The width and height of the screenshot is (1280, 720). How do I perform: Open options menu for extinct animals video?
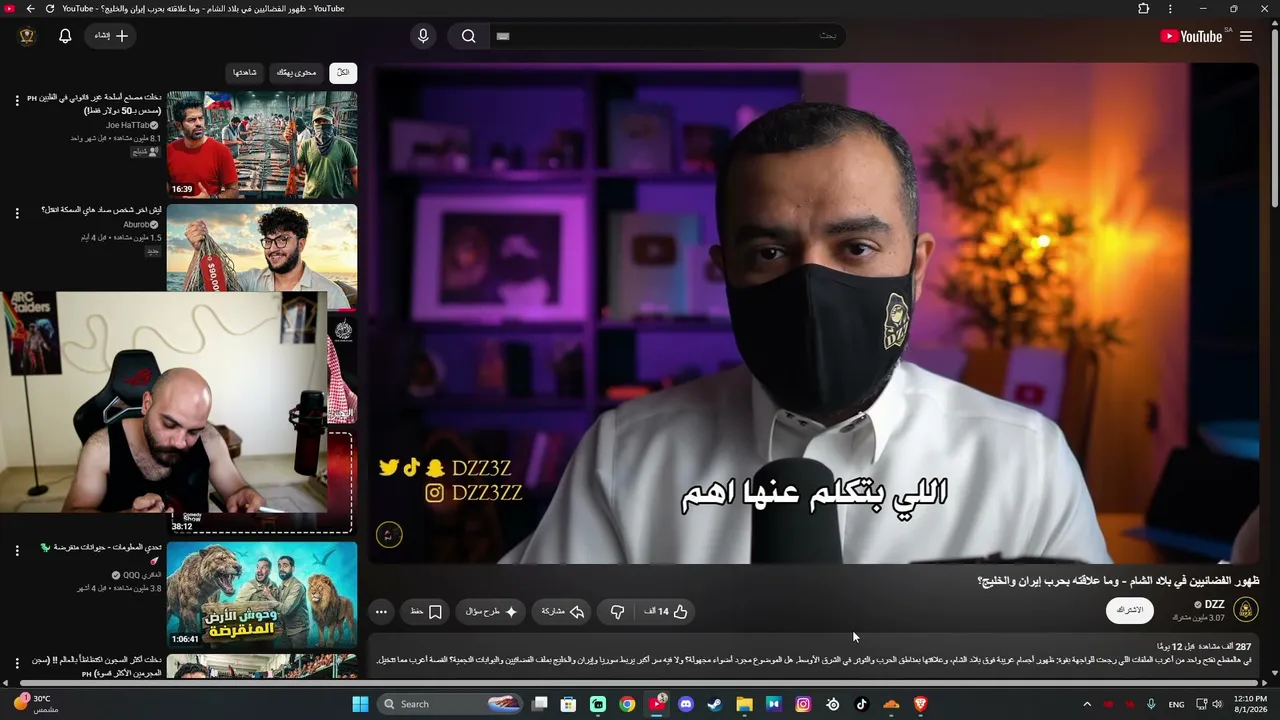[17, 551]
